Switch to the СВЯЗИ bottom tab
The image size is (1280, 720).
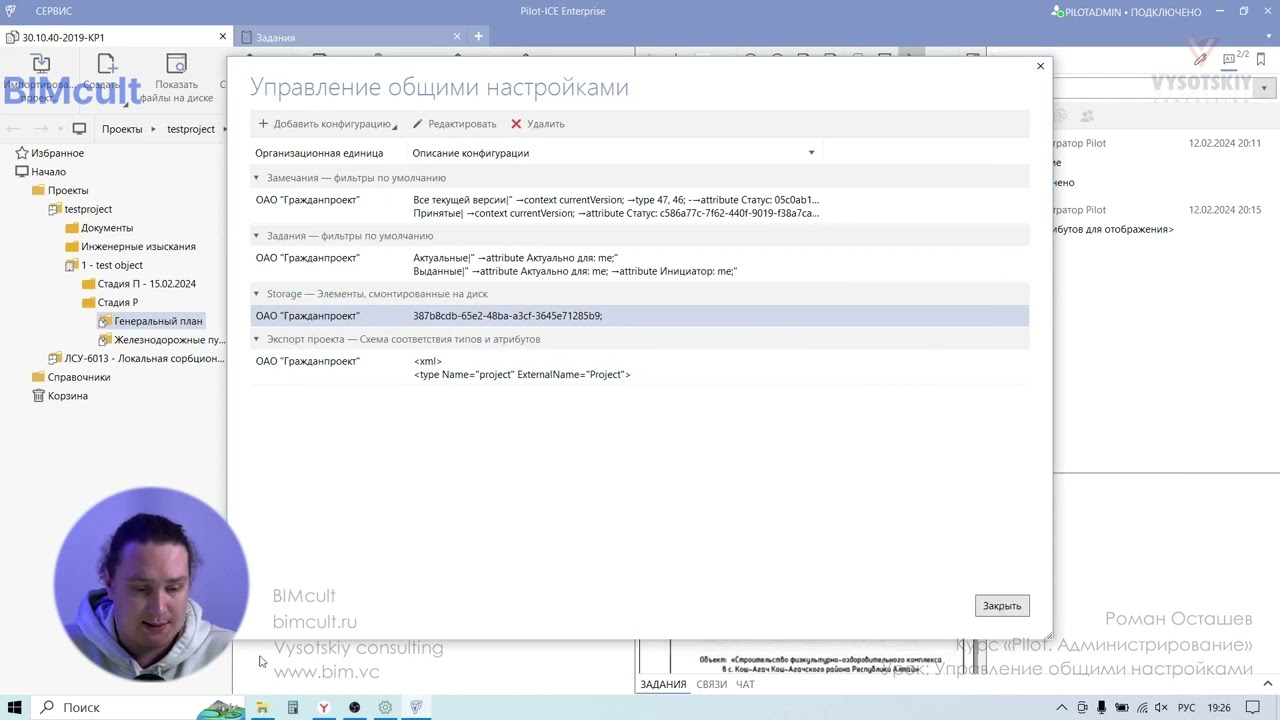[711, 685]
